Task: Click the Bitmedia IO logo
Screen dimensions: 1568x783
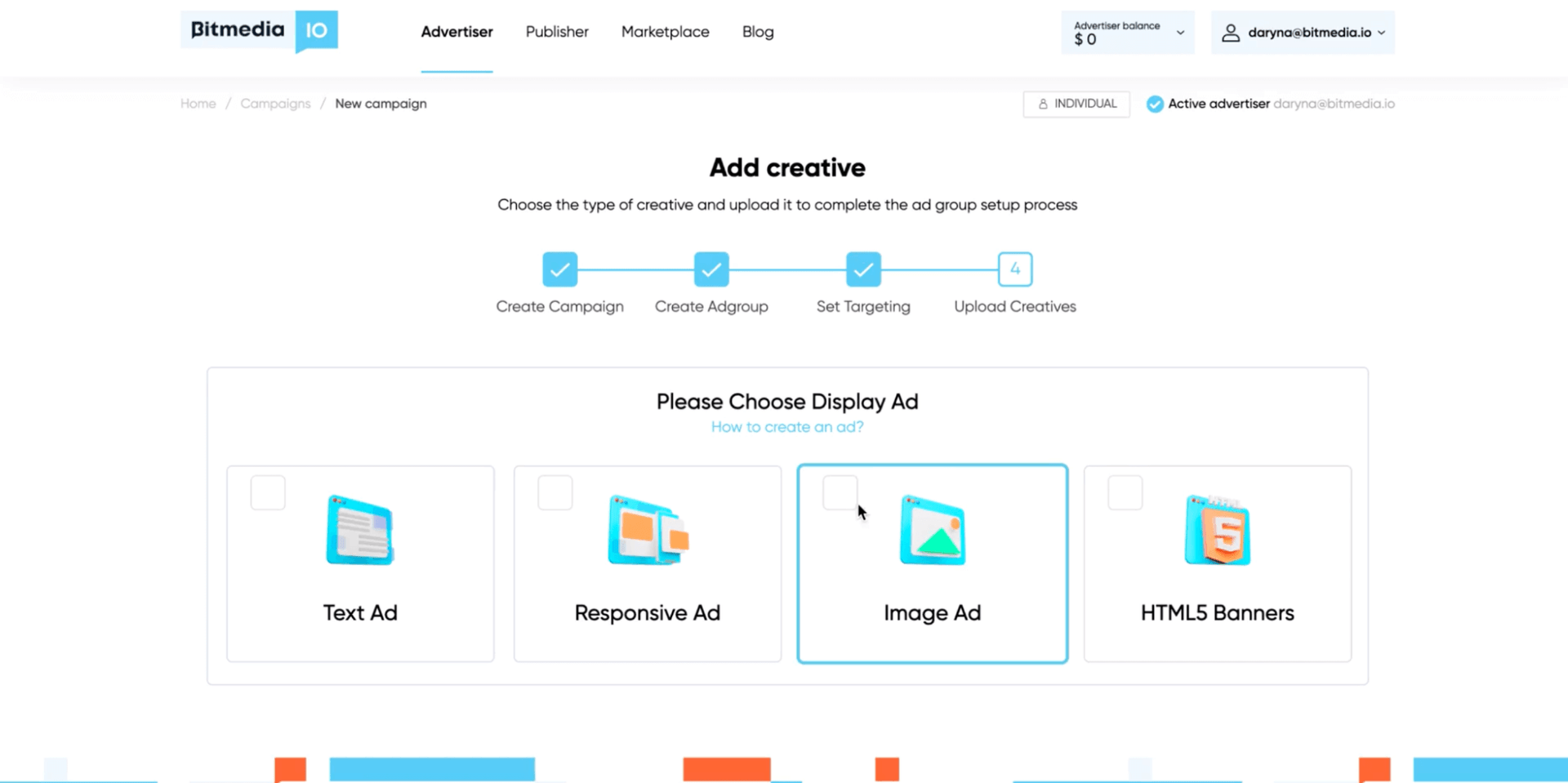Action: [x=258, y=32]
